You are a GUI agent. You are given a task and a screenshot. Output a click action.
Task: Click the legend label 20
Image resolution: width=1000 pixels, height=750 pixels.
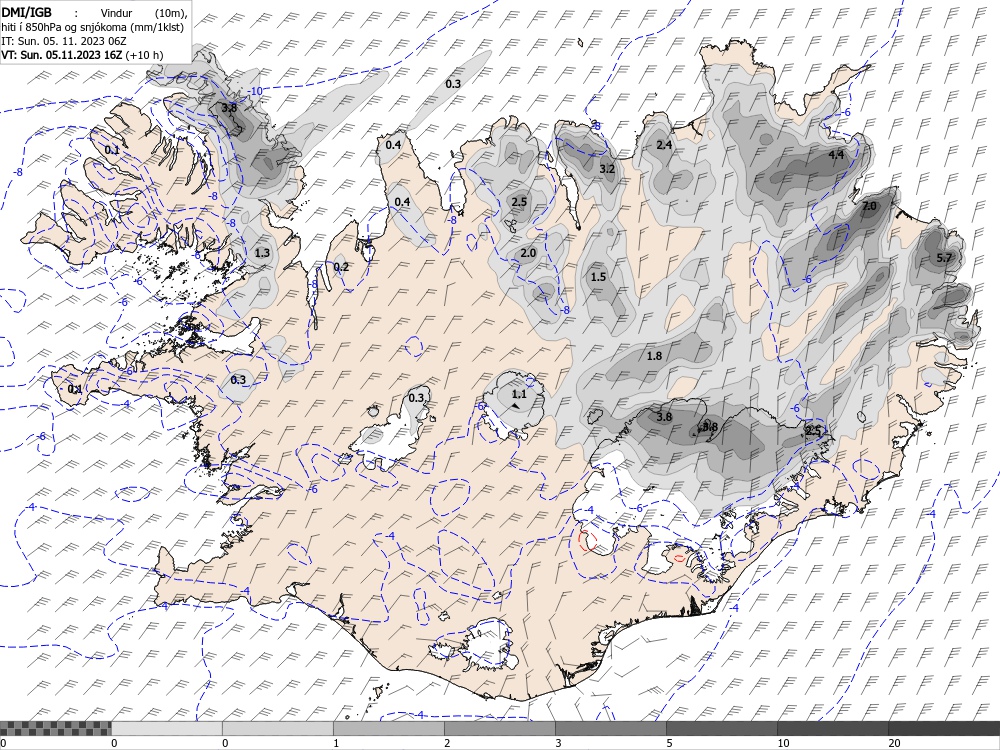(x=894, y=743)
